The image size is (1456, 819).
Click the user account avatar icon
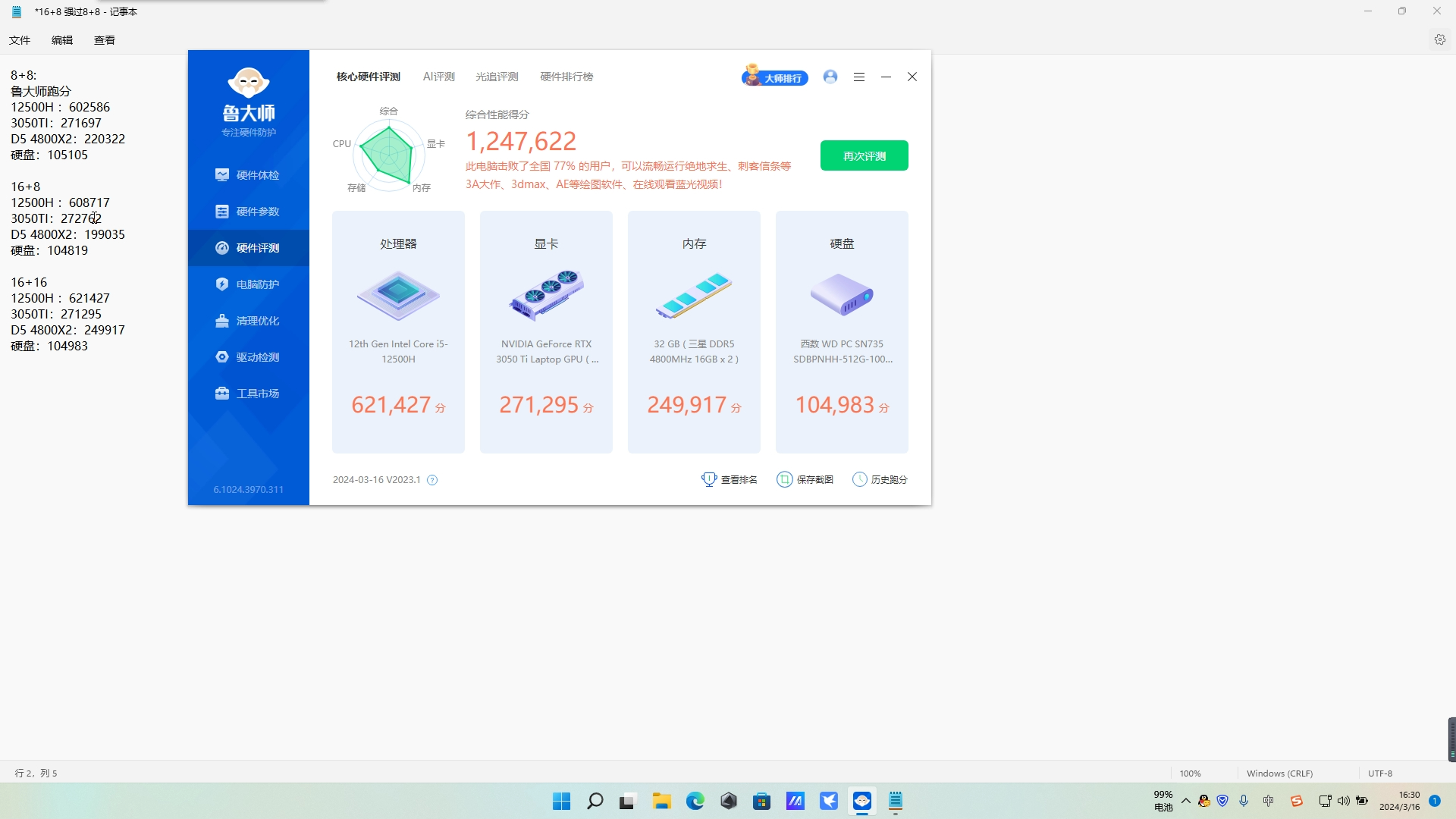pos(830,77)
